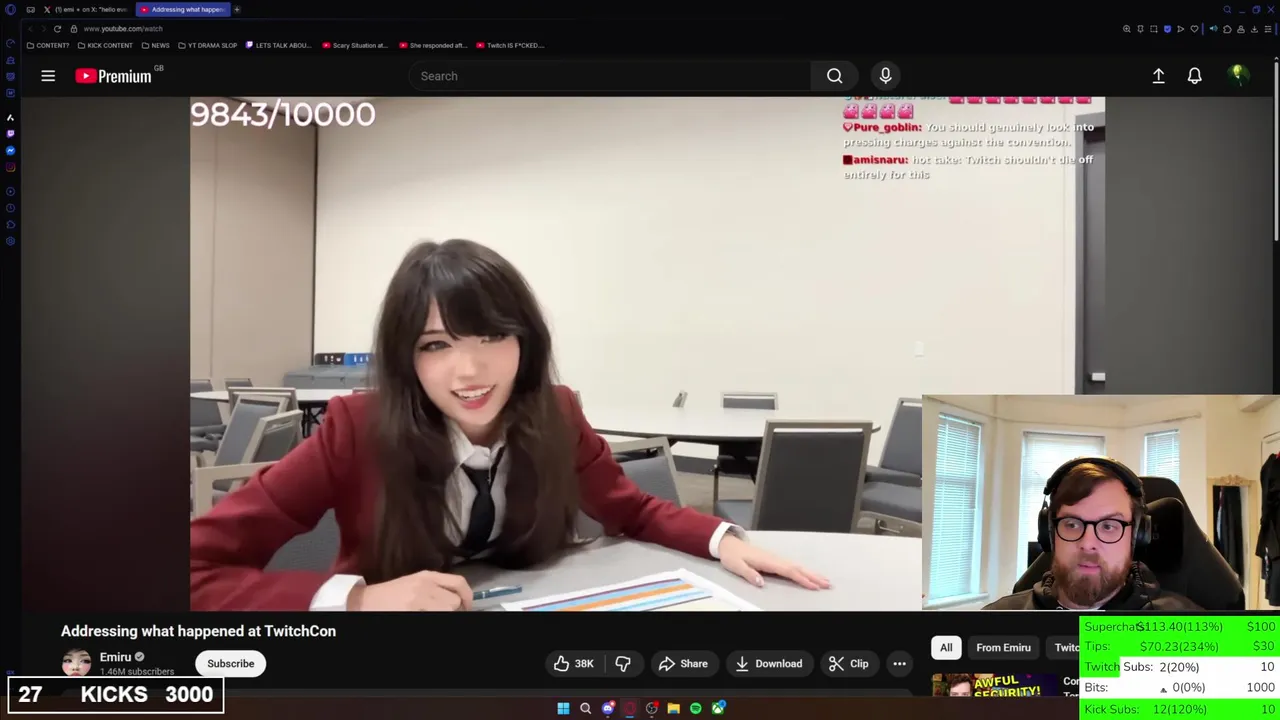Open Twitch IS F*CKED... bookmark
Screen dimensions: 1280x720
pos(510,45)
